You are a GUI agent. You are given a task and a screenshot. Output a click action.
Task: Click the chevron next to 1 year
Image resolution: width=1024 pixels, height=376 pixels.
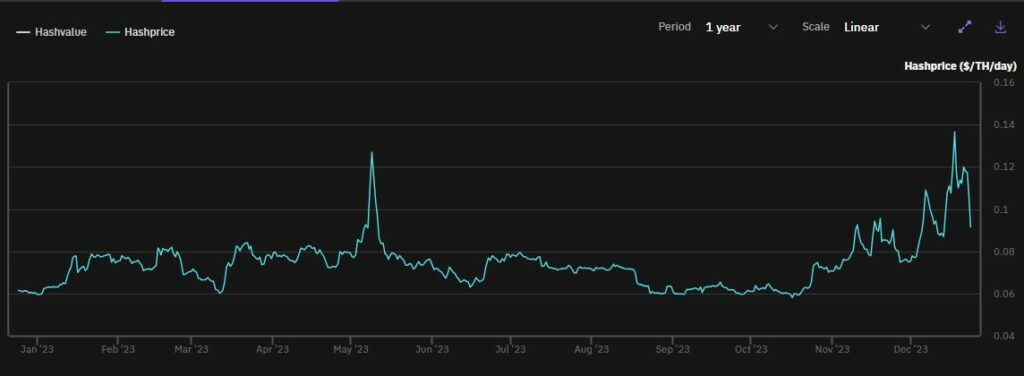tap(773, 27)
